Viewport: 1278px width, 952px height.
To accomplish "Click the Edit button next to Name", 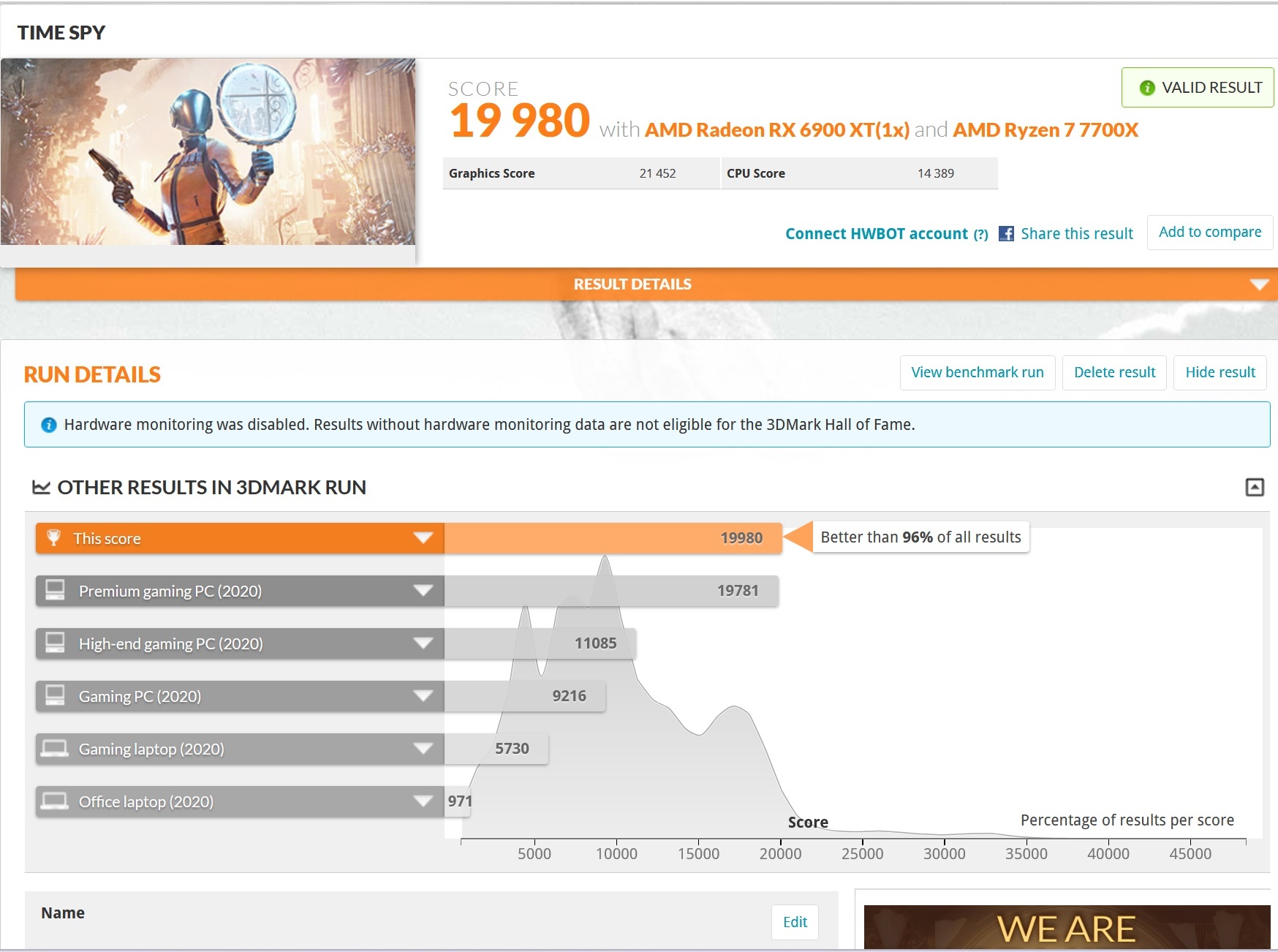I will pyautogui.click(x=795, y=922).
